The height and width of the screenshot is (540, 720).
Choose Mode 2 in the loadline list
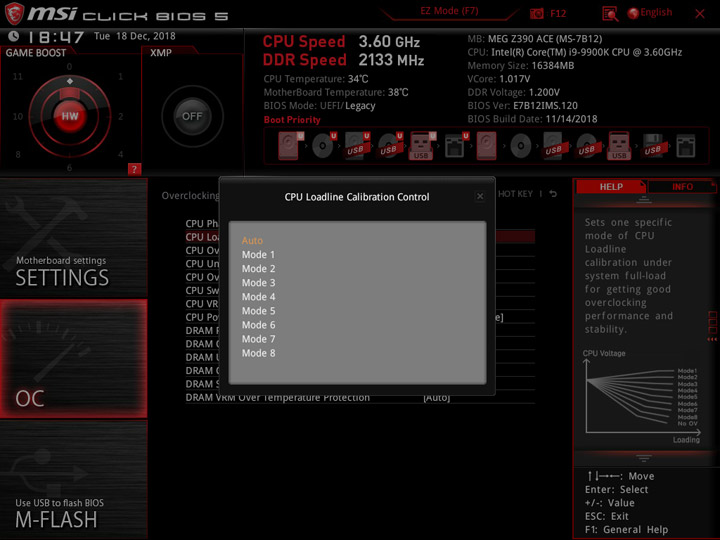click(259, 269)
